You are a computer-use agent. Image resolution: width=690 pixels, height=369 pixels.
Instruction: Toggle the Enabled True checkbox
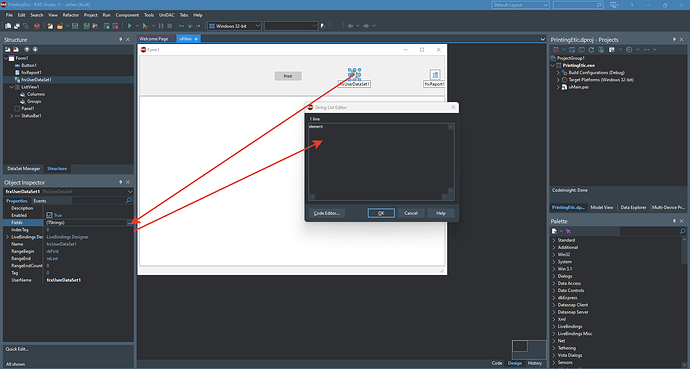click(x=49, y=215)
